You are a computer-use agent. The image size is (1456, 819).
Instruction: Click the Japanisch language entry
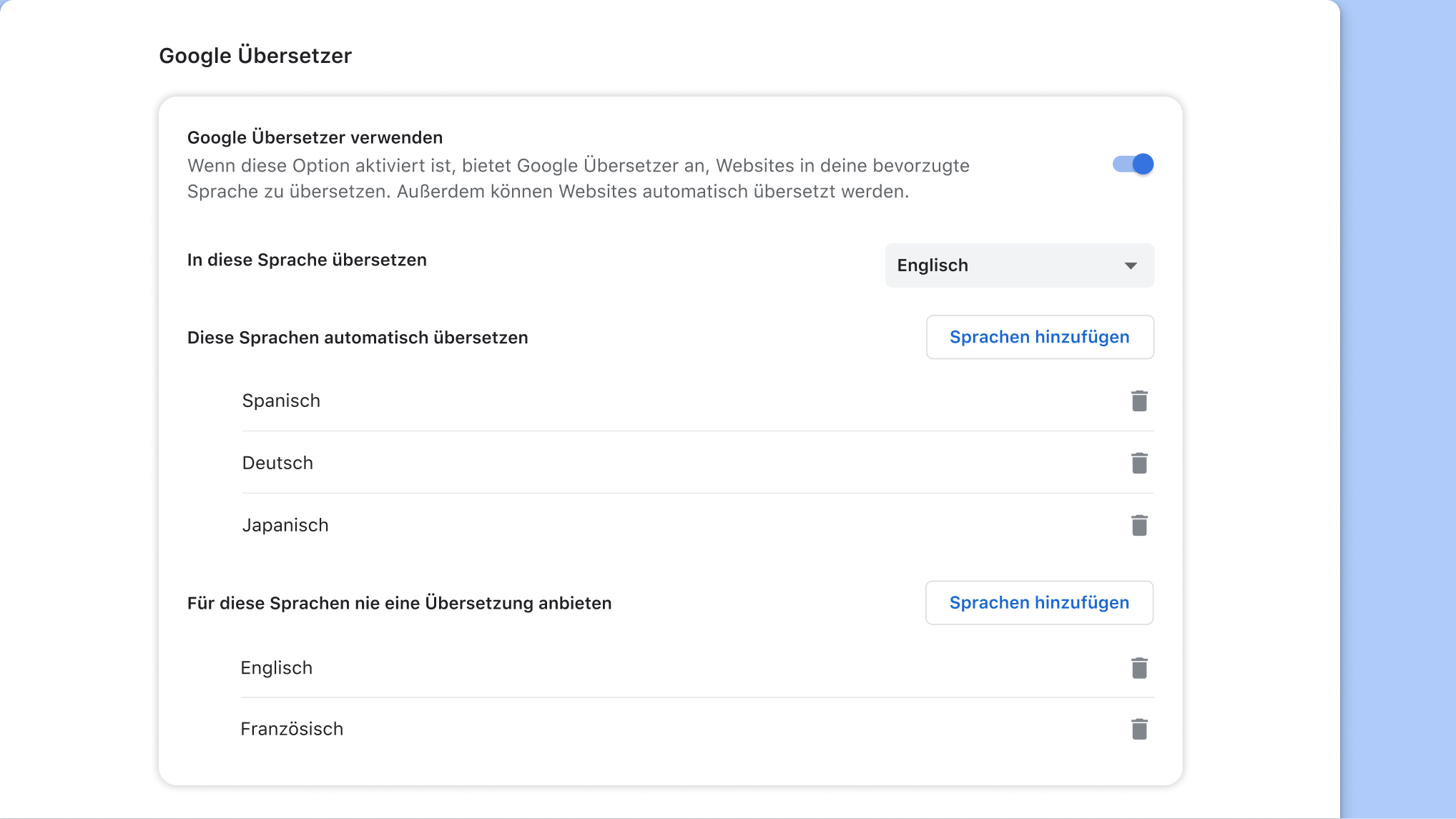pyautogui.click(x=285, y=524)
